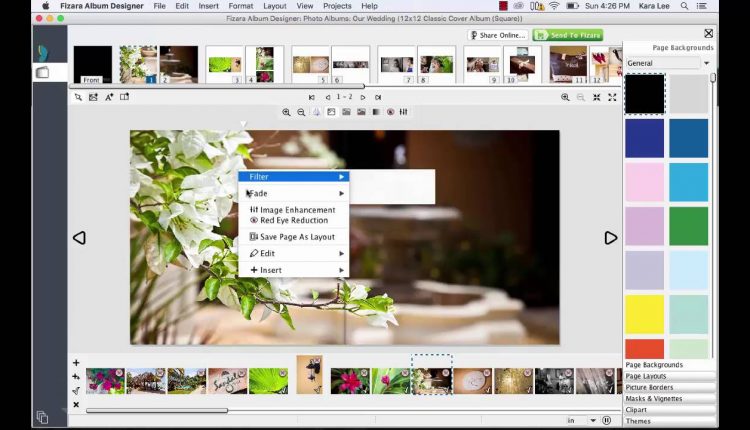Open the Format menu in menu bar

pos(241,6)
